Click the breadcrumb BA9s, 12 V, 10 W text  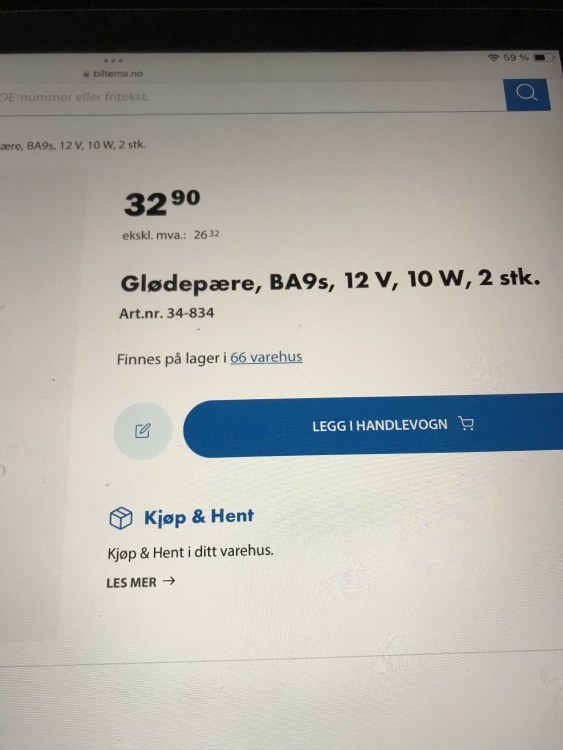click(x=72, y=145)
